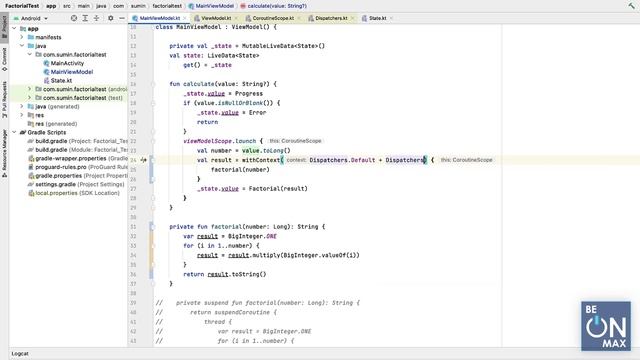Image resolution: width=640 pixels, height=360 pixels.
Task: Collapse the com.sumin.factorialtest main package
Action: pyautogui.click(x=30, y=54)
